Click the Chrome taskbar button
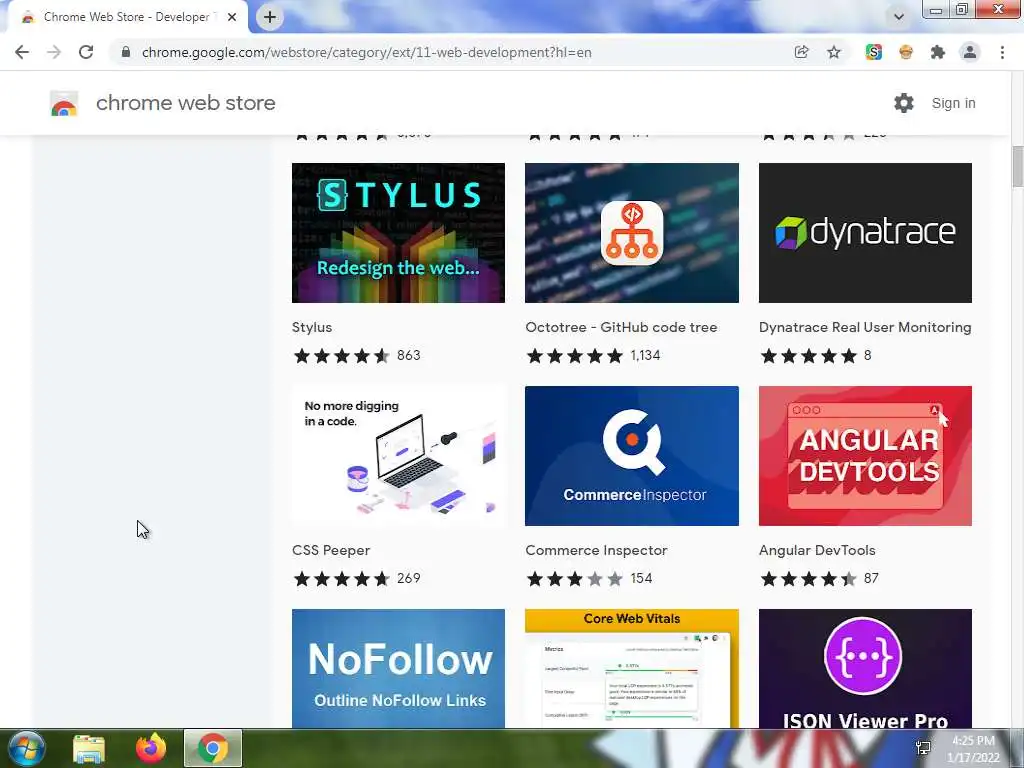This screenshot has width=1024, height=768. [213, 748]
